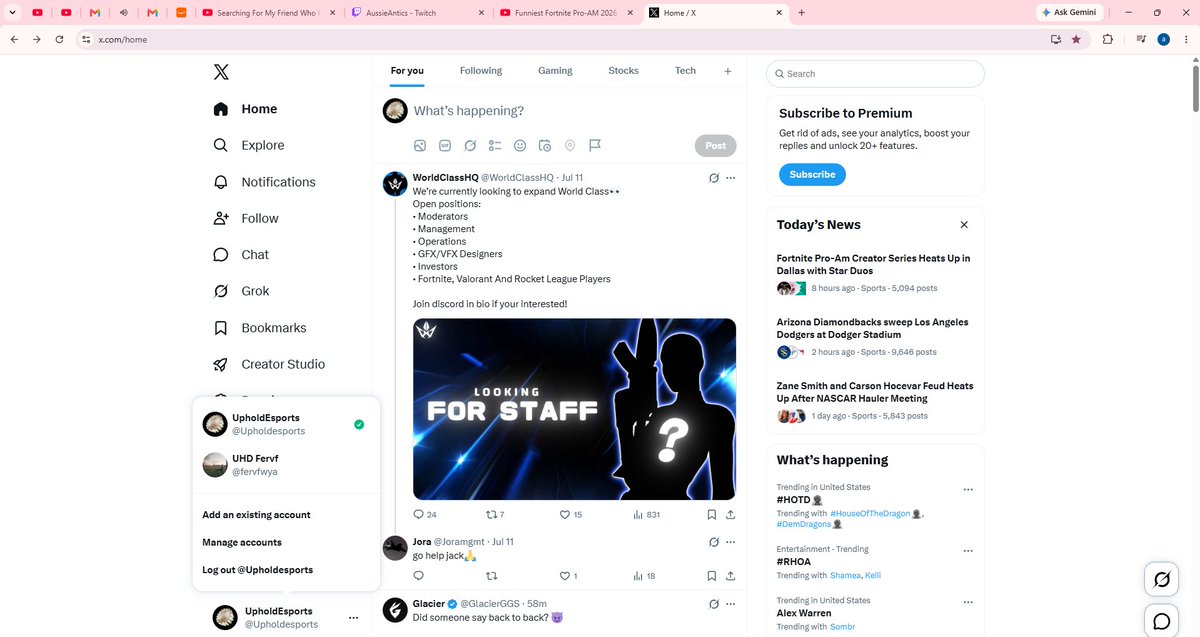
Task: Share the WorldClassHQ post
Action: (x=731, y=515)
